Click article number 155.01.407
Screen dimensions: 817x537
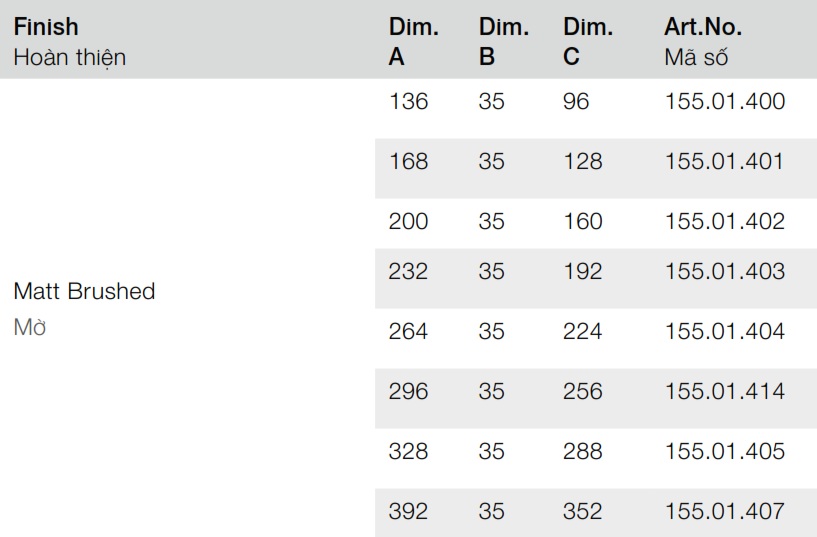(x=724, y=511)
